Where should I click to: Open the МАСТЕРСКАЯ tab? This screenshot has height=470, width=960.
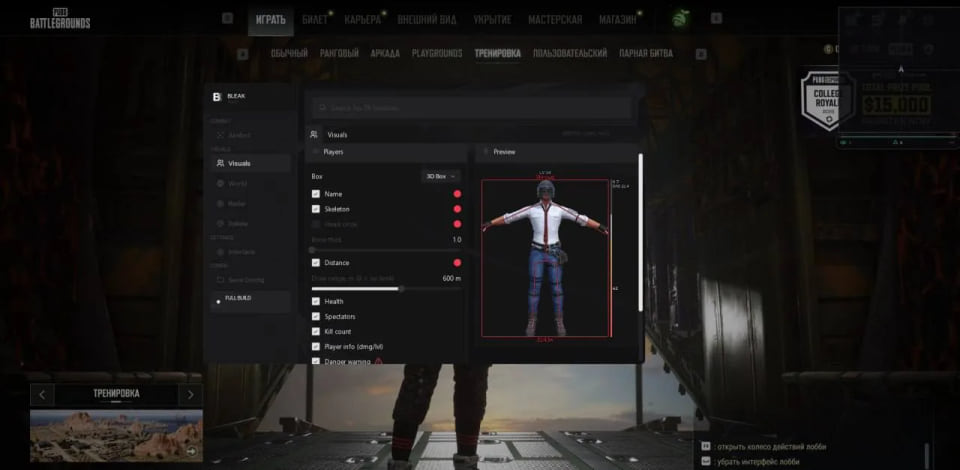(x=555, y=20)
